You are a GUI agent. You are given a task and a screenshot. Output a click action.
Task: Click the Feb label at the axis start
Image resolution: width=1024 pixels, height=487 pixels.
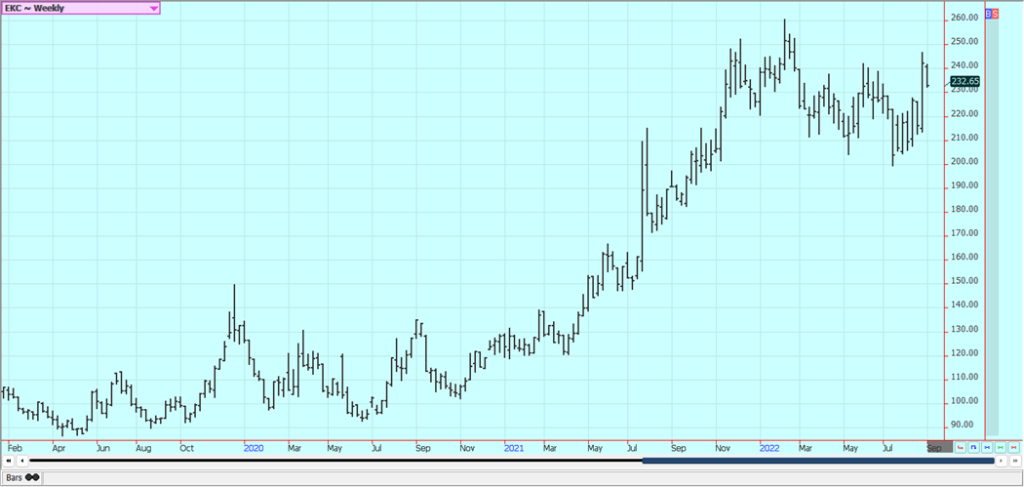15,448
